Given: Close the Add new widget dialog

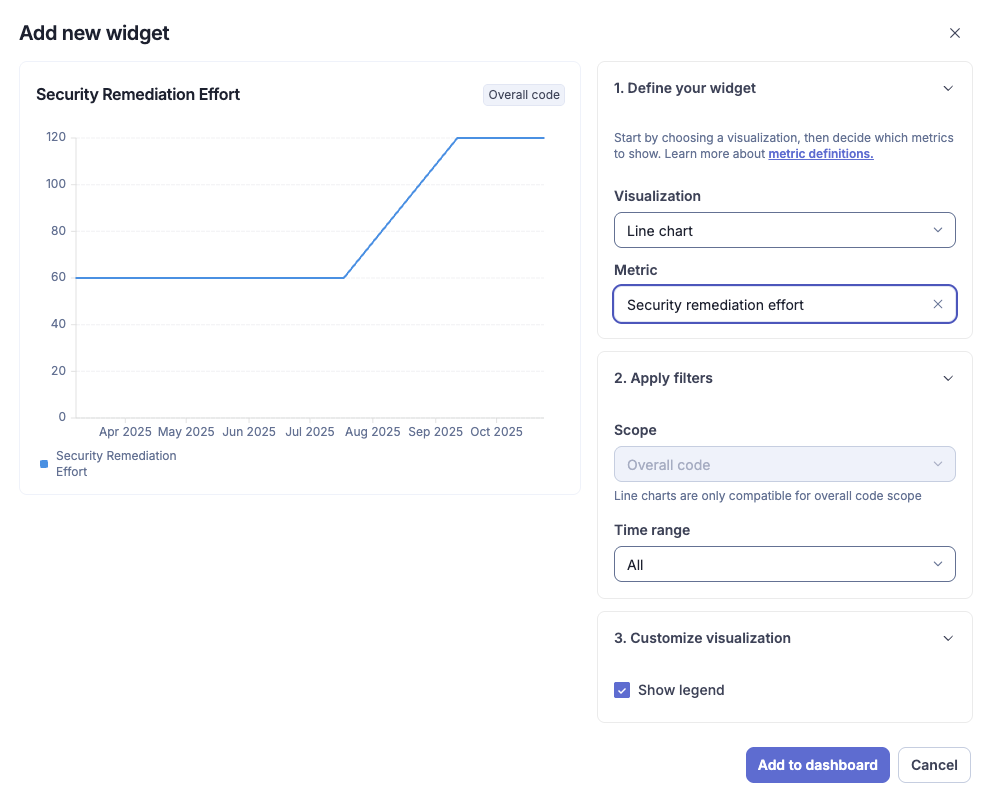Looking at the screenshot, I should 955,33.
